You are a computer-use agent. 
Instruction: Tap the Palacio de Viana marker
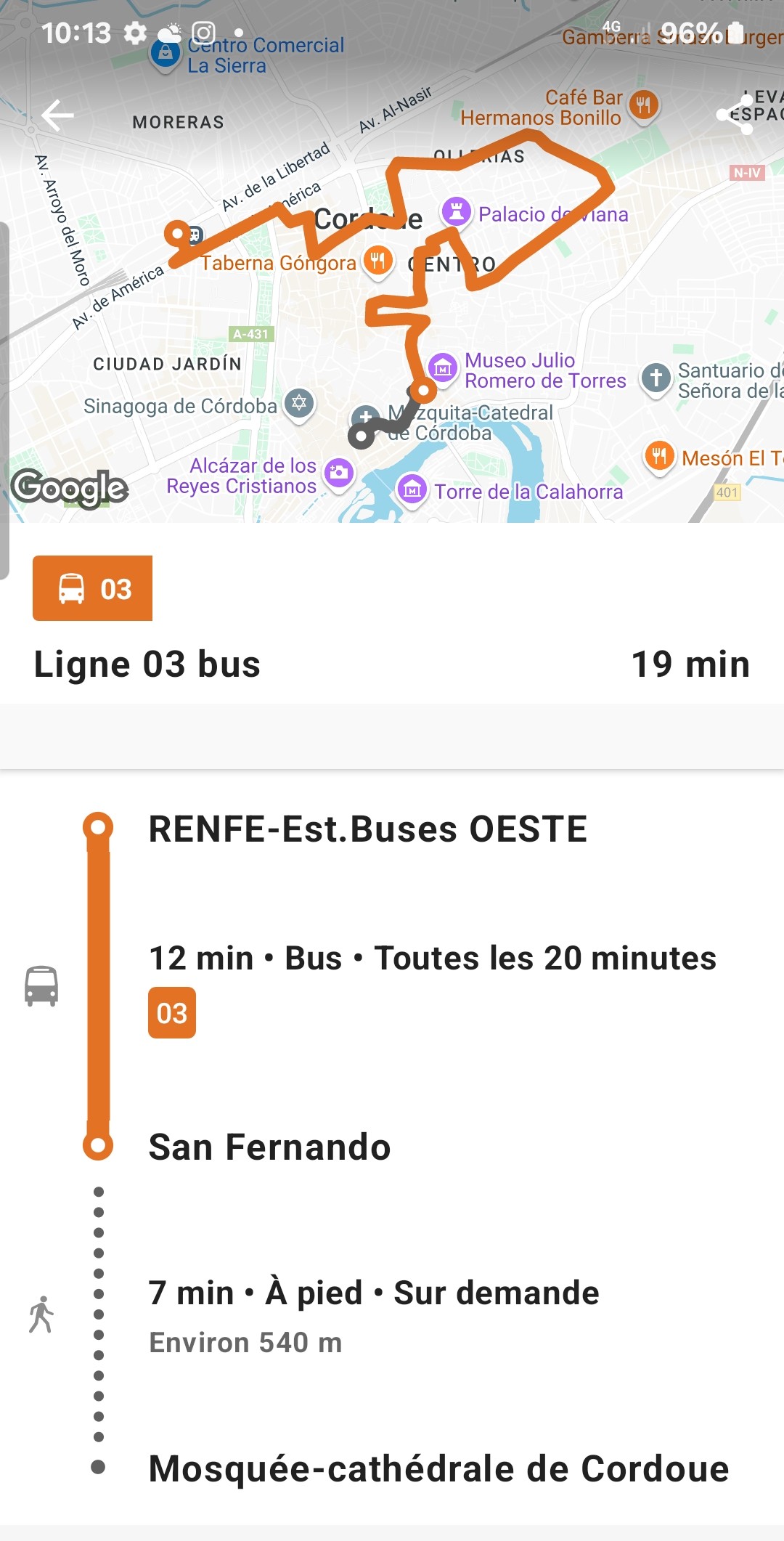(x=457, y=213)
